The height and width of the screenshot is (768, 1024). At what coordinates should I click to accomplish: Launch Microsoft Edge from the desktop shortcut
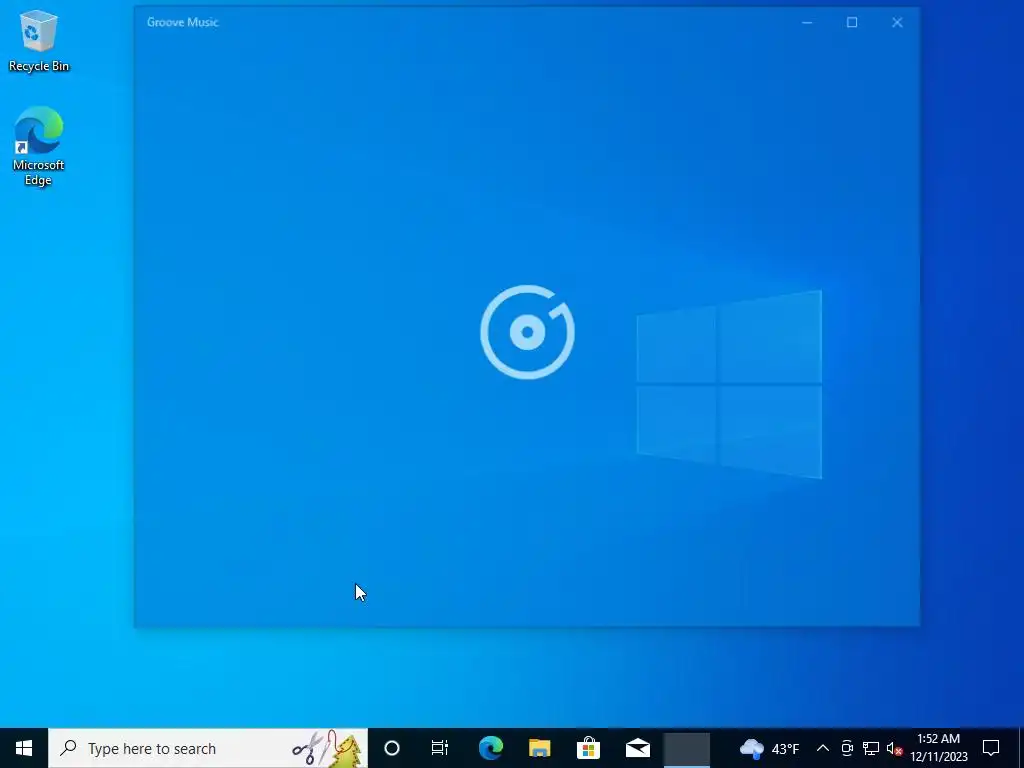point(39,146)
